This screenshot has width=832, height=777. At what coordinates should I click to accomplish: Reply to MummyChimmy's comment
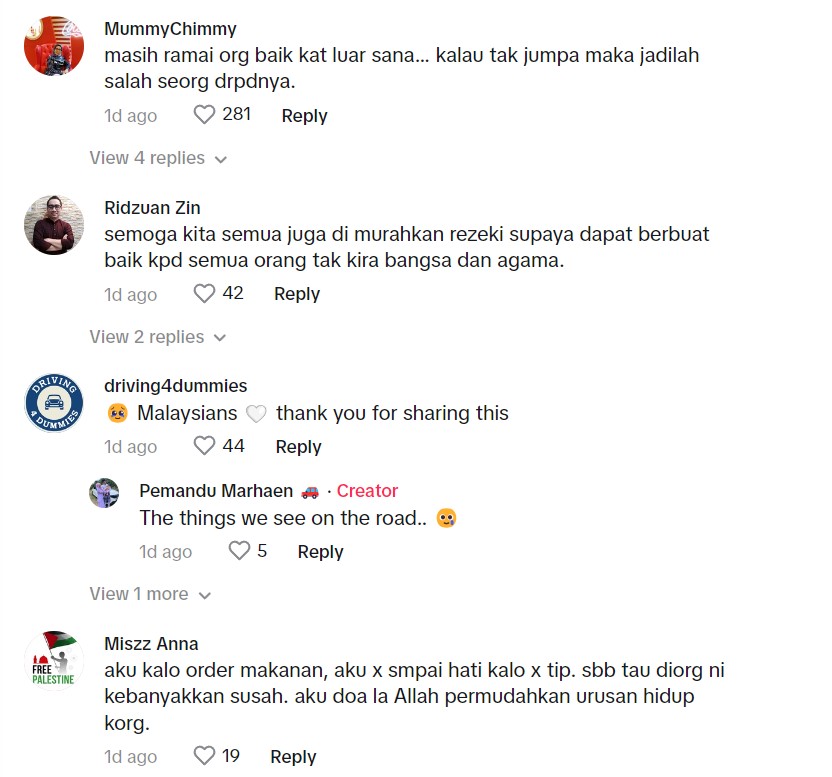pyautogui.click(x=304, y=116)
